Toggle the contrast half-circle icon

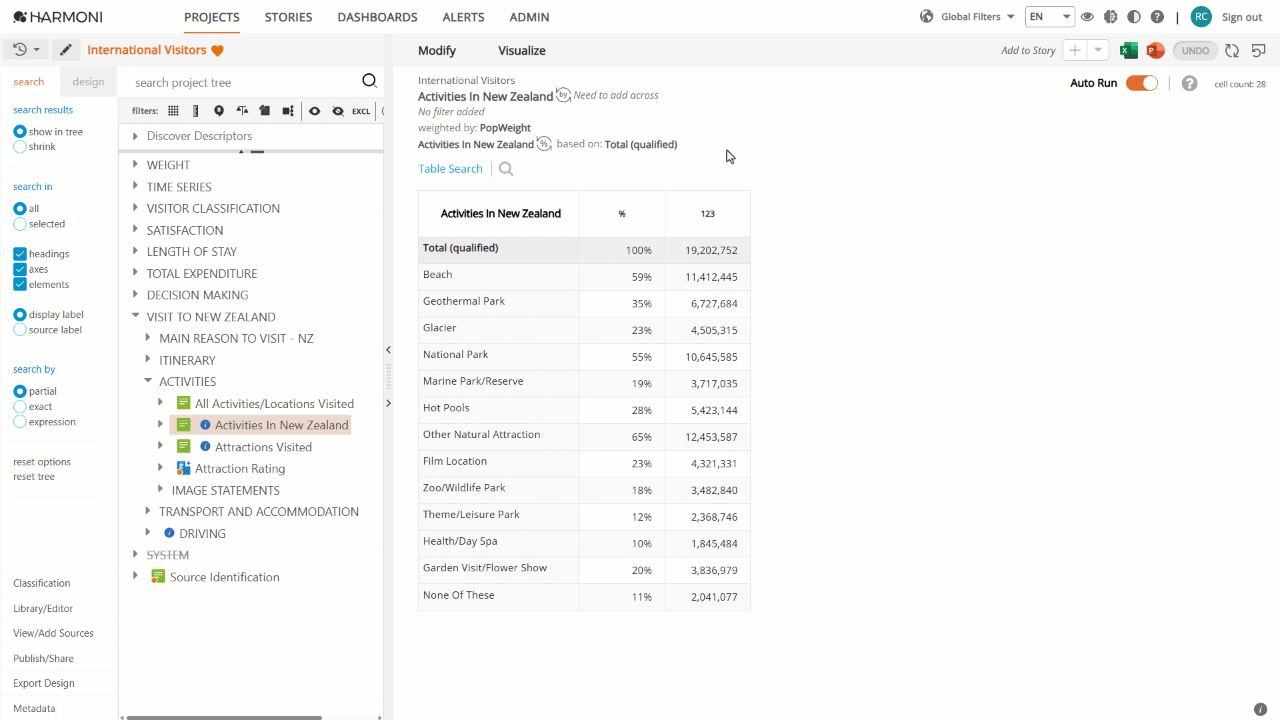click(x=1133, y=17)
